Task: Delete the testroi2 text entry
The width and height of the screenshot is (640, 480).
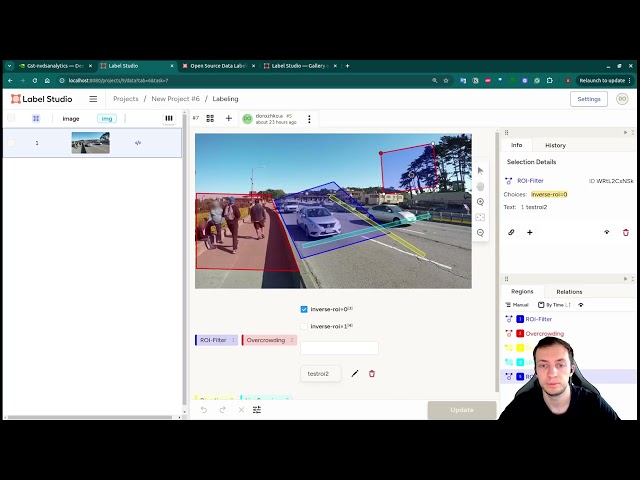Action: 372,373
